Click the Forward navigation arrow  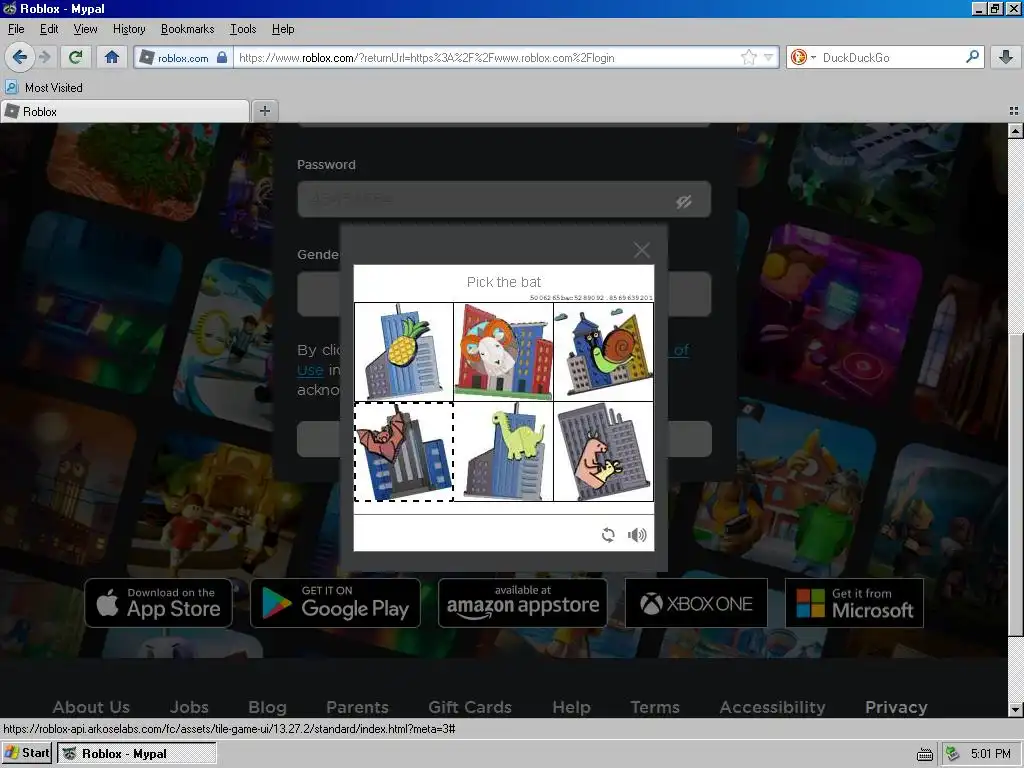(x=45, y=57)
